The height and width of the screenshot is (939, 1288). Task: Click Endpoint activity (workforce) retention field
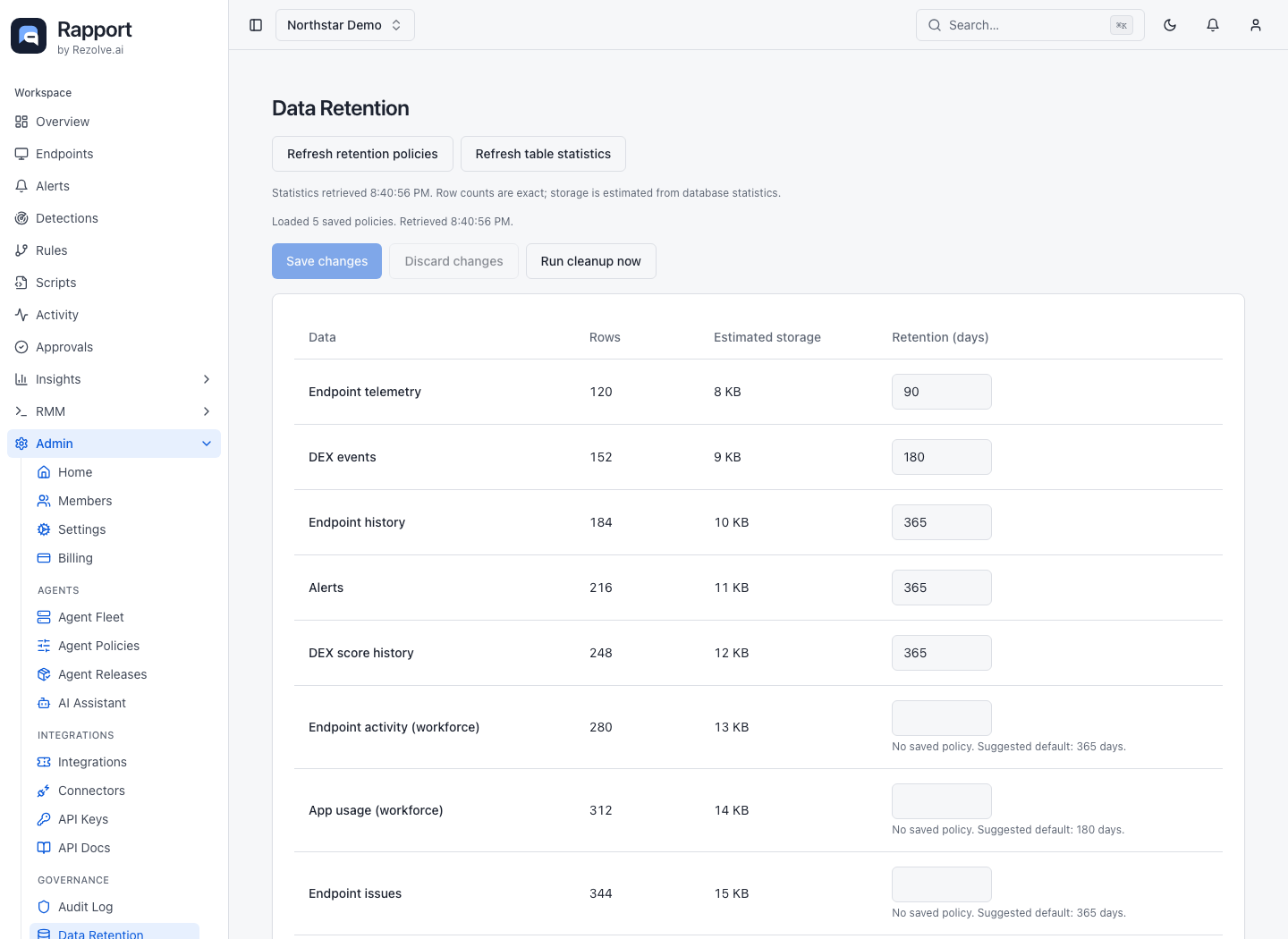click(x=941, y=718)
